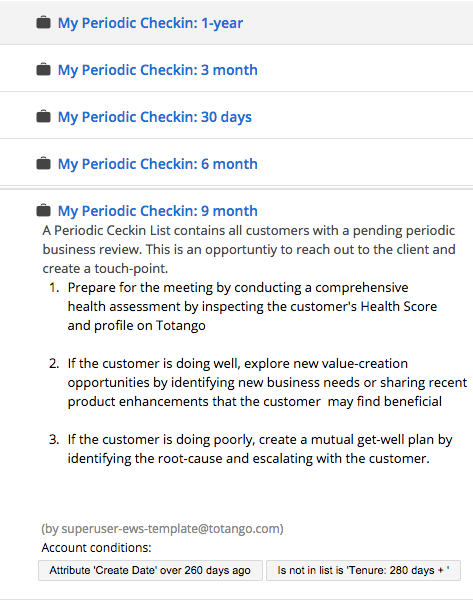Open My Periodic Checkin: 3 month link
Viewport: 473px width, 600px height.
click(157, 70)
